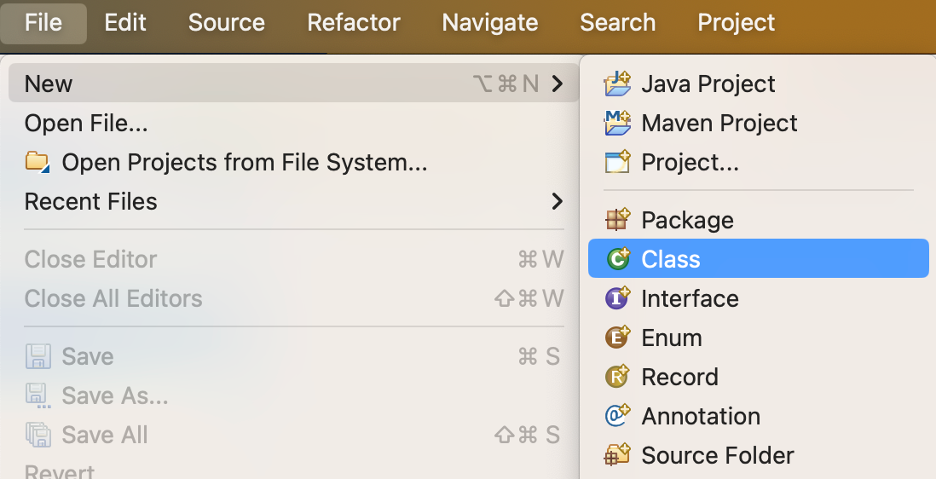Open the Source menu
The height and width of the screenshot is (480, 936).
tap(226, 22)
